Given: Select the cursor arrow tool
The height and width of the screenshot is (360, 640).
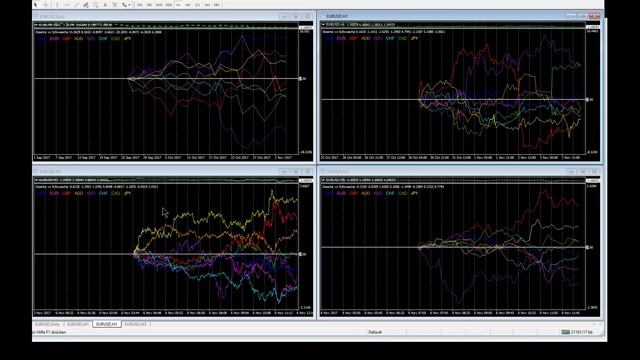Looking at the screenshot, I should (36, 5).
